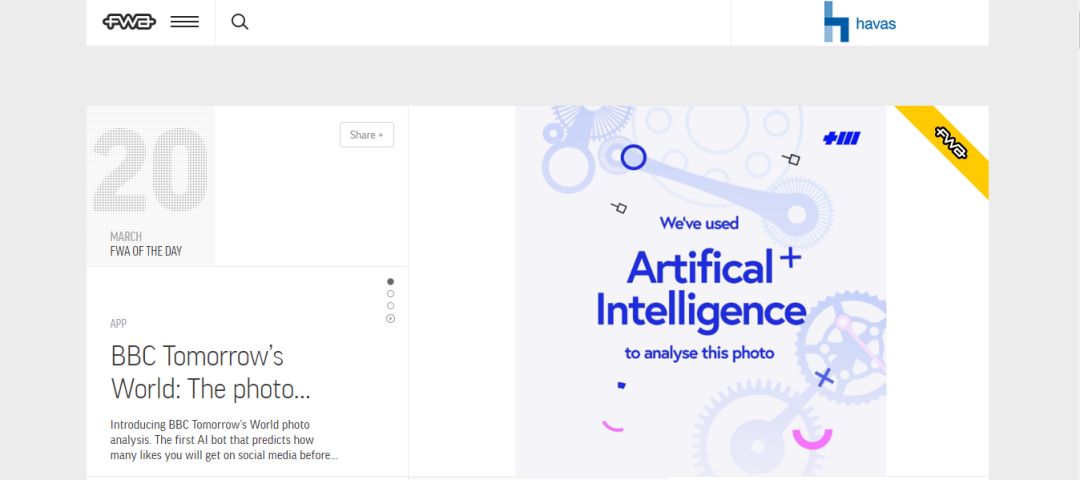Click the FWA logo in header
The height and width of the screenshot is (480, 1080).
tap(129, 21)
